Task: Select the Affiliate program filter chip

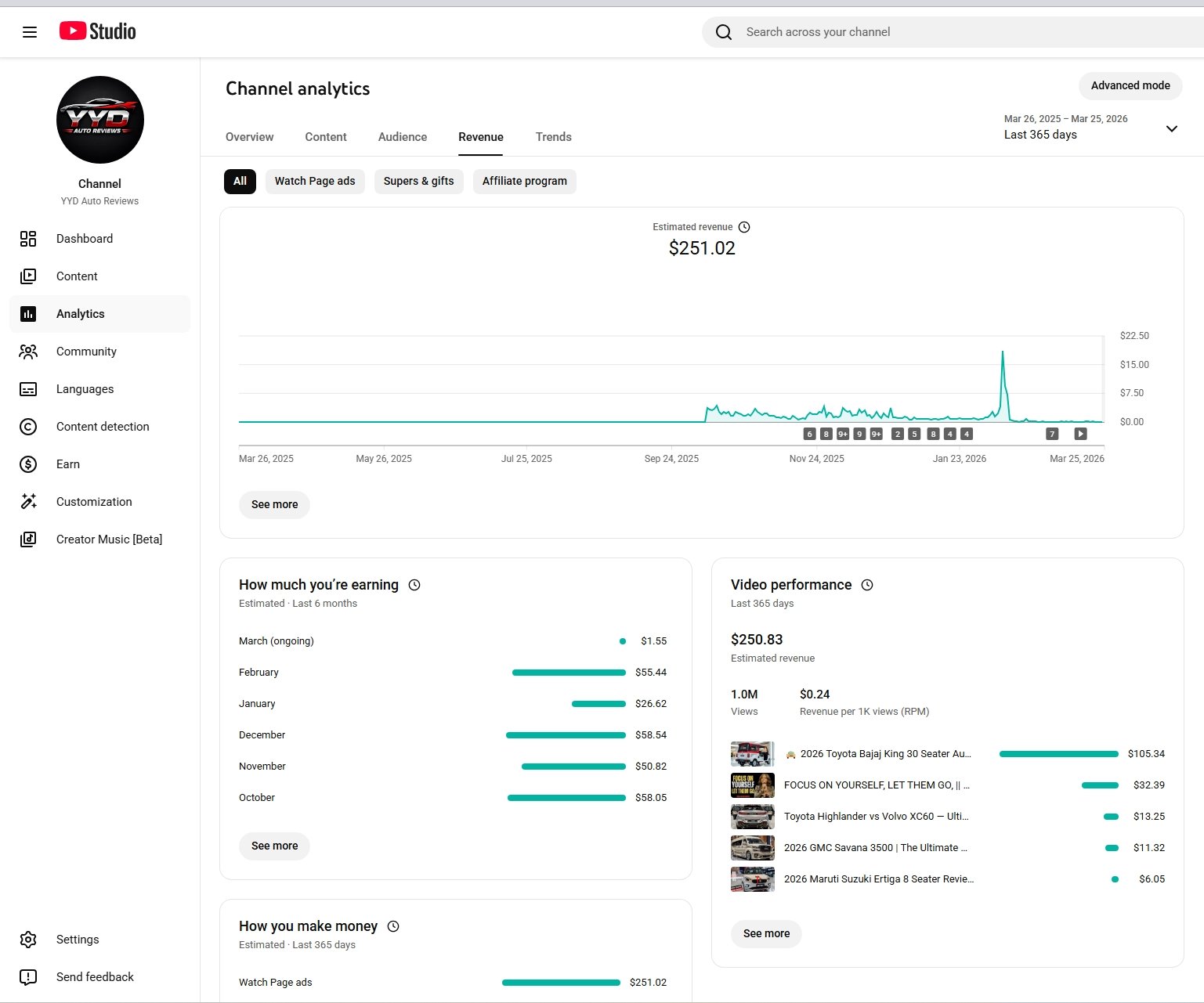Action: pos(524,181)
